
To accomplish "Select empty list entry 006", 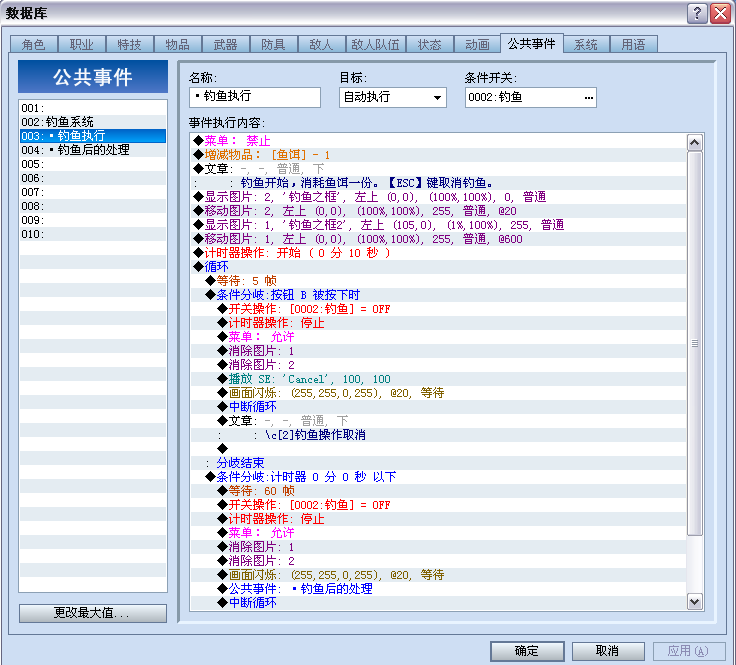I will tap(93, 178).
